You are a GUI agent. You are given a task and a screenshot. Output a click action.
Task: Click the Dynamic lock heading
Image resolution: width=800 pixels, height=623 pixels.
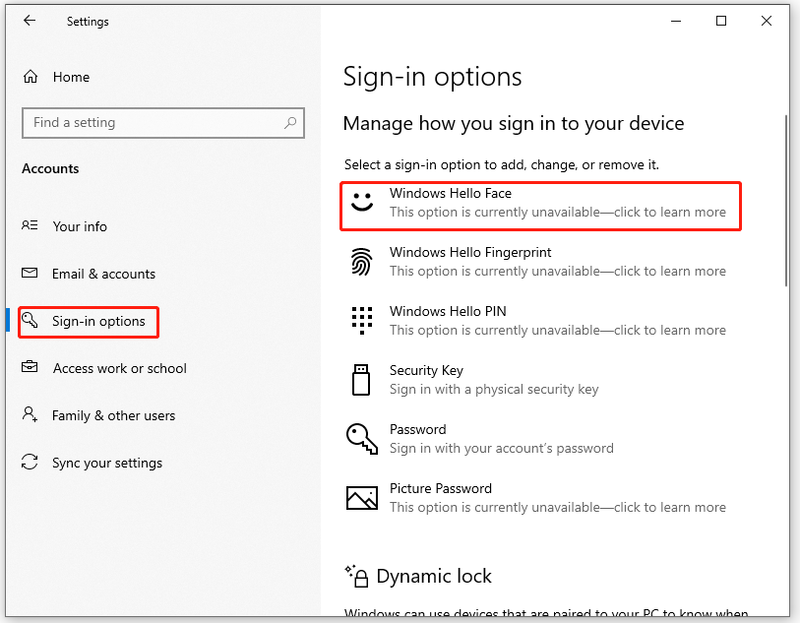pyautogui.click(x=434, y=576)
